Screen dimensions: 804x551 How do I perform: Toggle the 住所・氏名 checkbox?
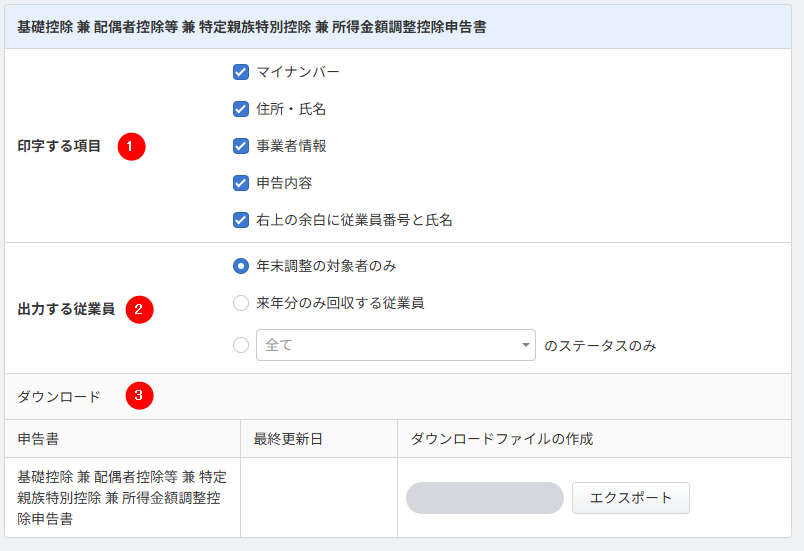(240, 109)
